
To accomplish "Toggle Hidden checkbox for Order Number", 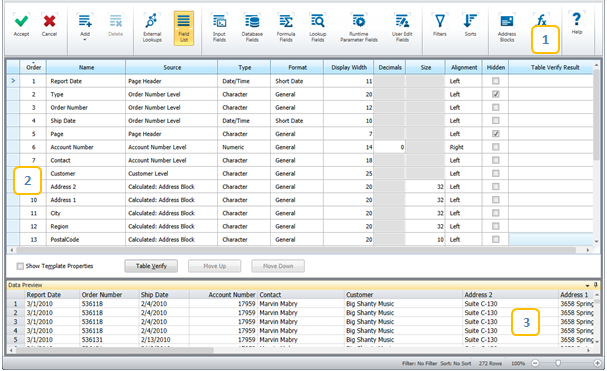I will pyautogui.click(x=496, y=107).
